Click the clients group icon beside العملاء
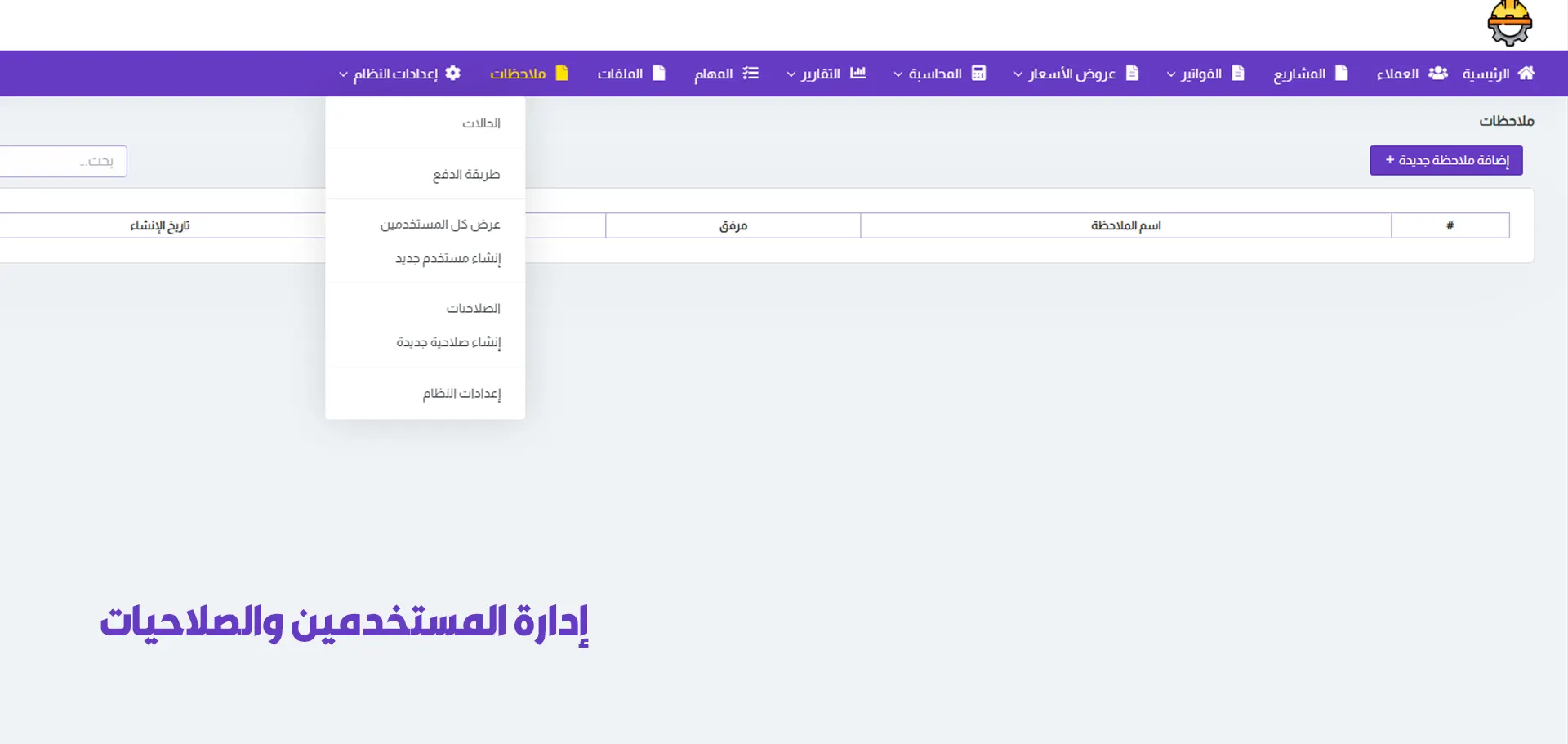 [x=1437, y=74]
